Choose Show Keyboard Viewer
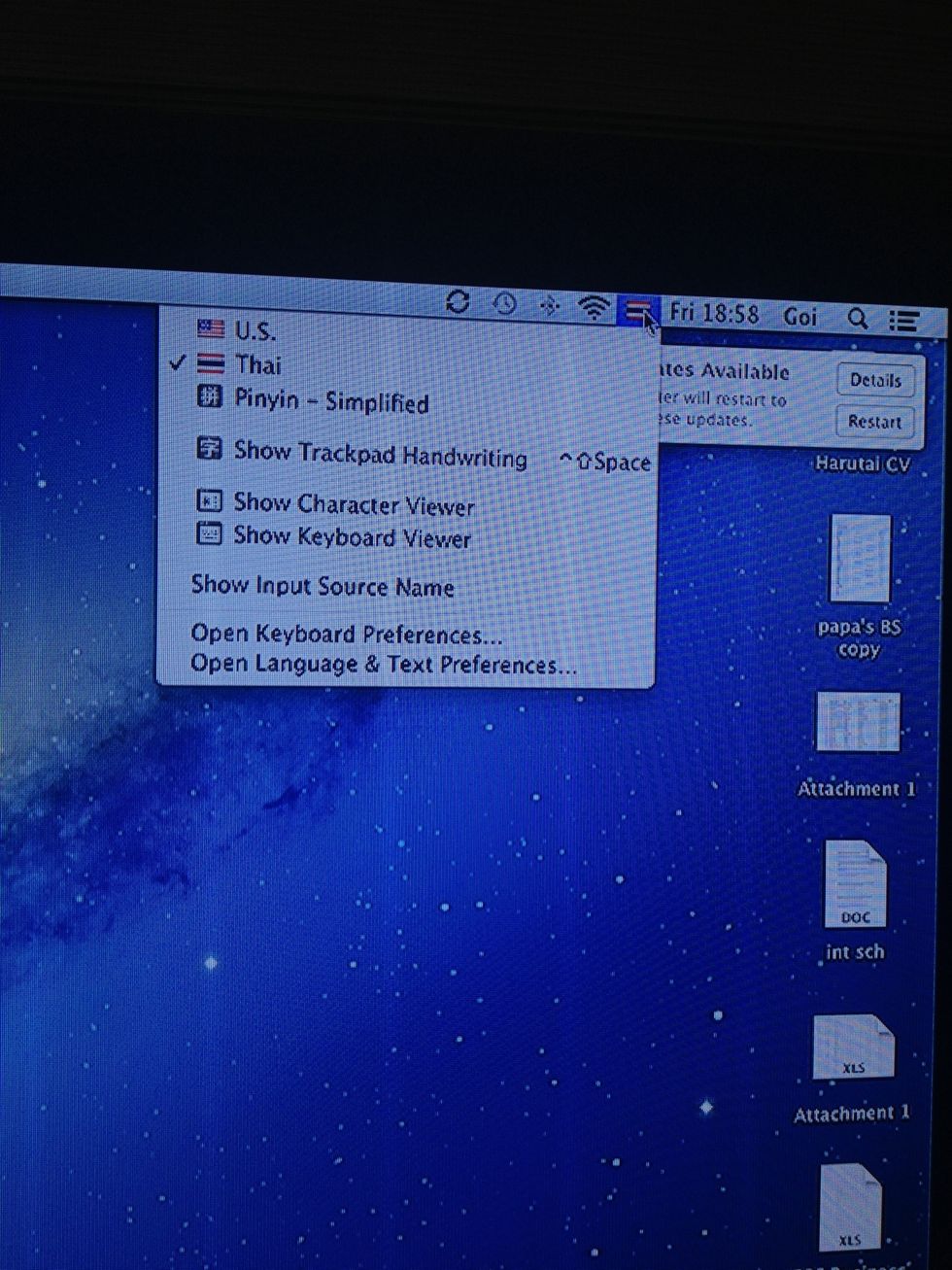Screen dimensions: 952x1270 [x=351, y=536]
